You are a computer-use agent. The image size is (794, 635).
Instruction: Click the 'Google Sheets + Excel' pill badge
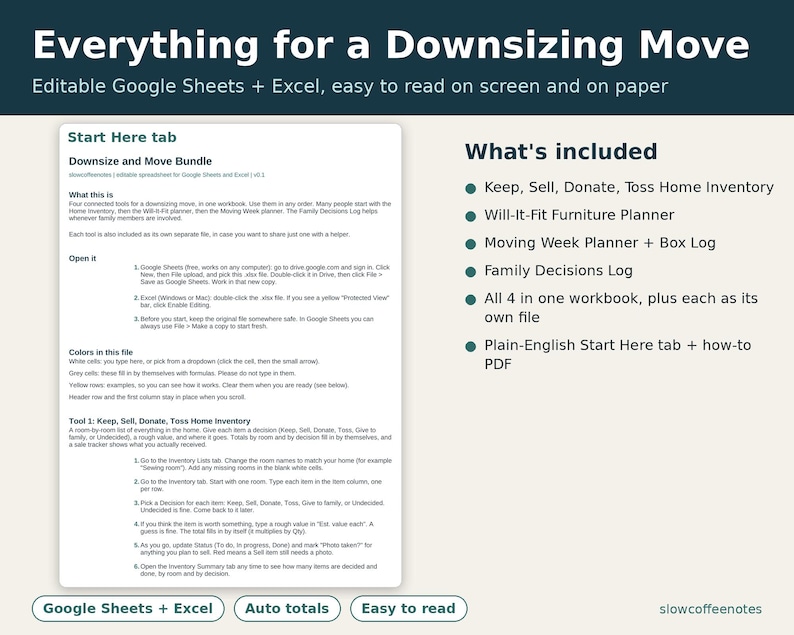[x=128, y=608]
